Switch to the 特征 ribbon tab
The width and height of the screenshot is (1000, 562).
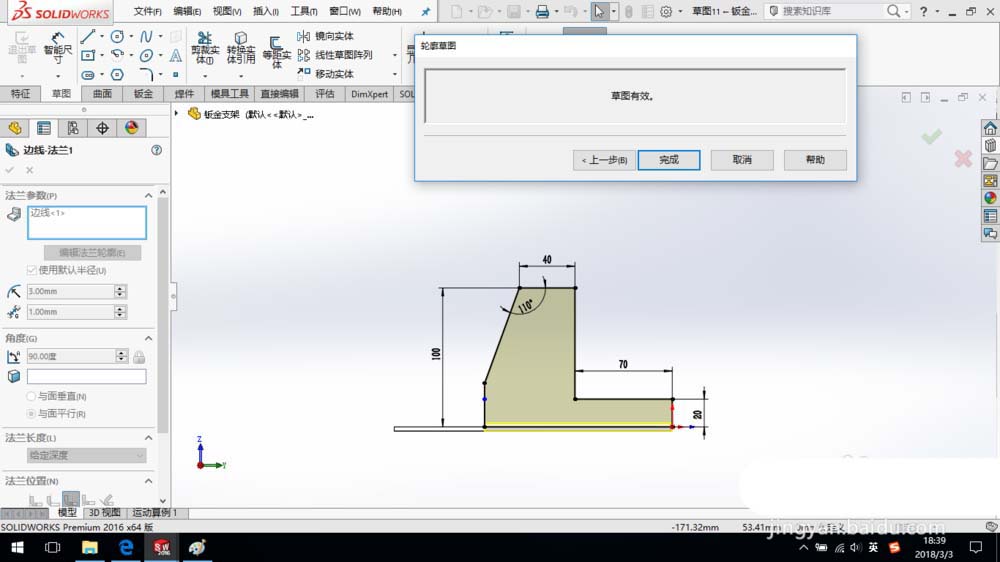pos(20,94)
